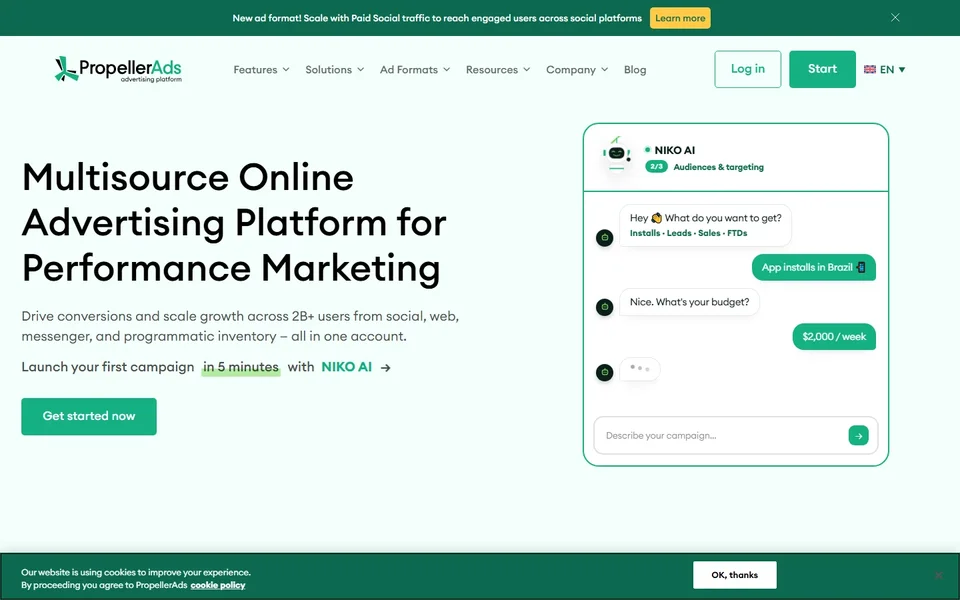Click the UK flag language icon
The height and width of the screenshot is (600, 960).
coord(869,69)
